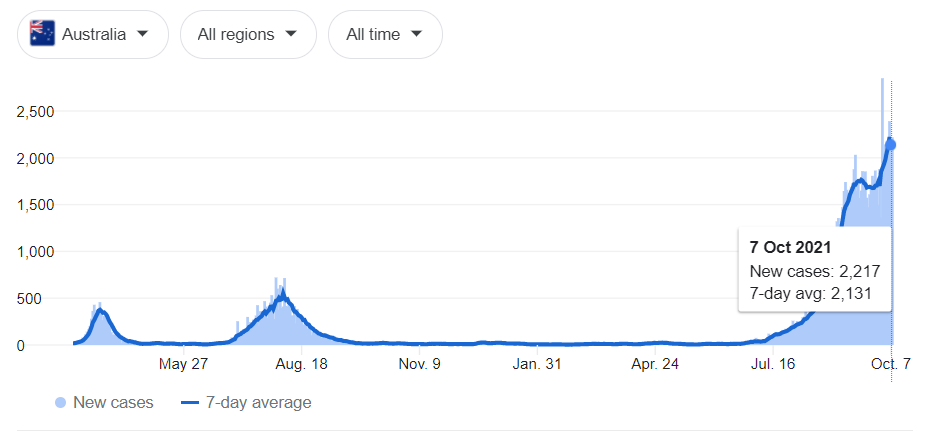The height and width of the screenshot is (446, 939).
Task: Click the Apr. 24 date label
Action: coord(655,364)
